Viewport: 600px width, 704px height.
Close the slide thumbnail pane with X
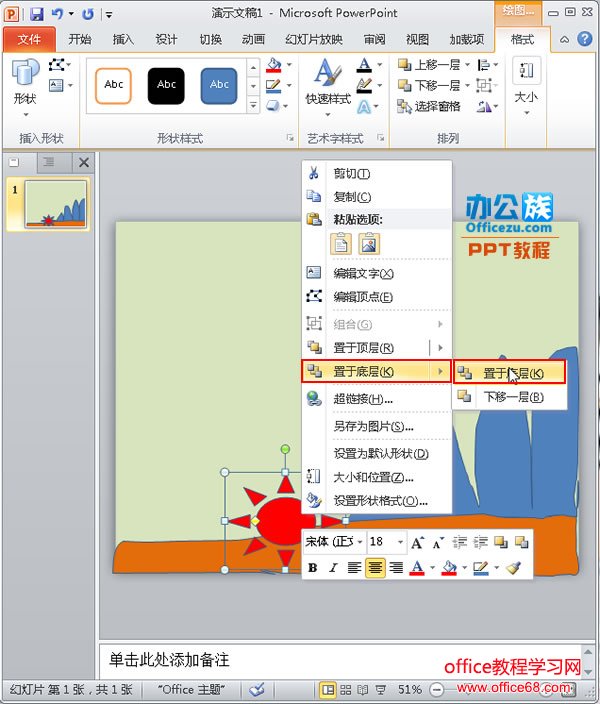[x=84, y=163]
